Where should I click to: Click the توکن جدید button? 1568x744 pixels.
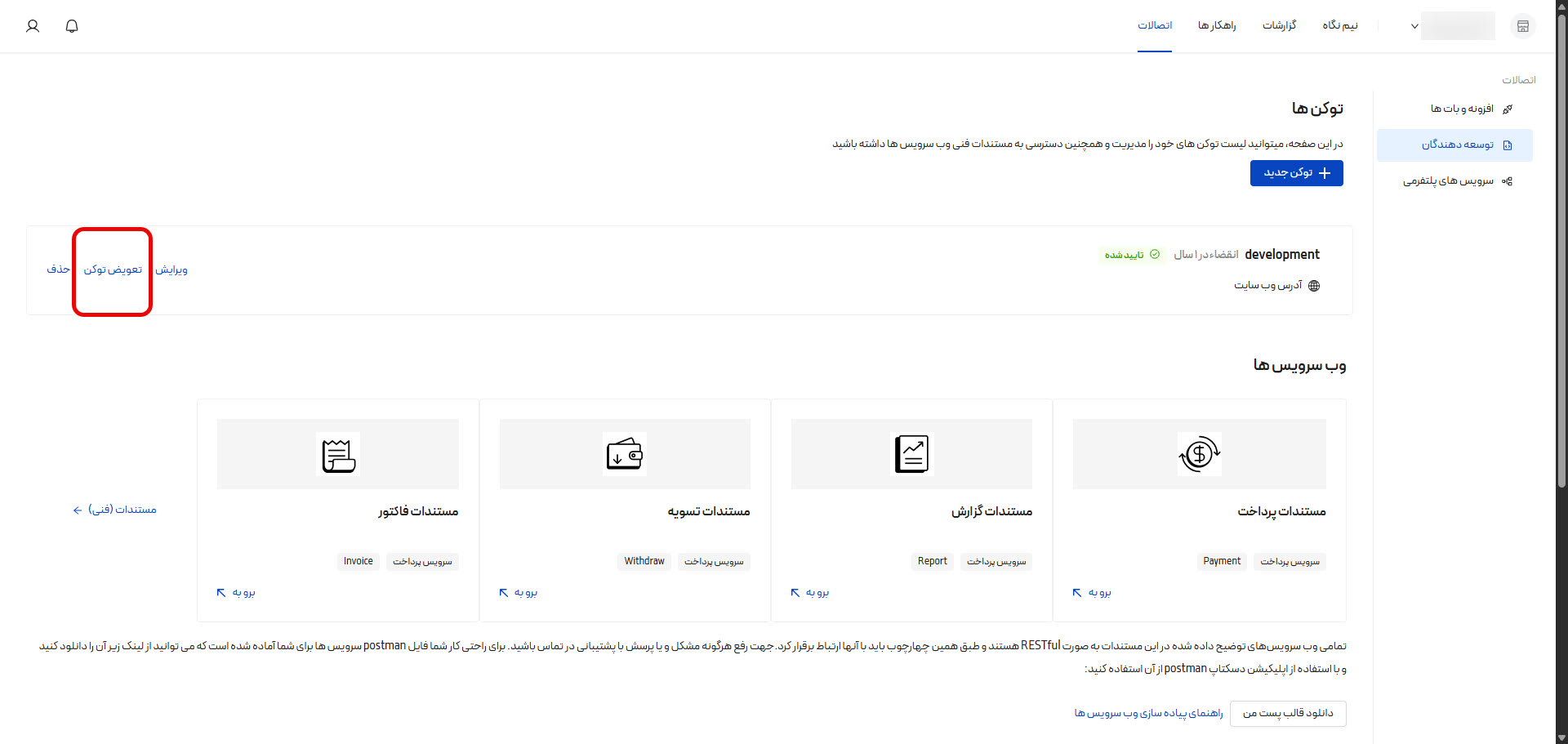coord(1296,173)
